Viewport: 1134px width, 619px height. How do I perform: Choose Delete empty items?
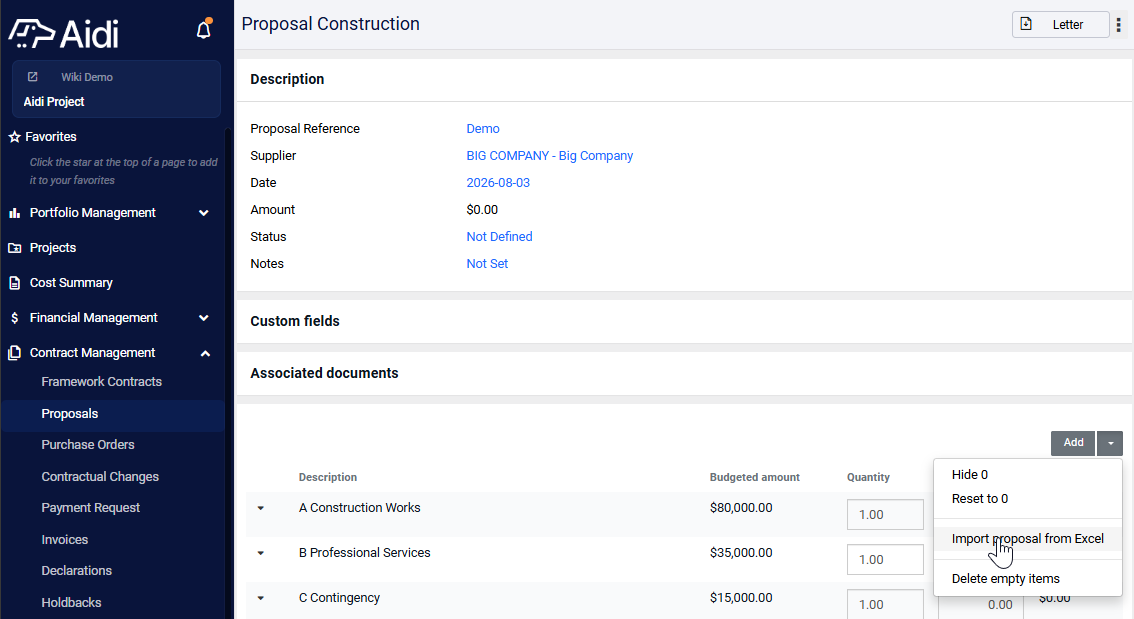point(1028,579)
